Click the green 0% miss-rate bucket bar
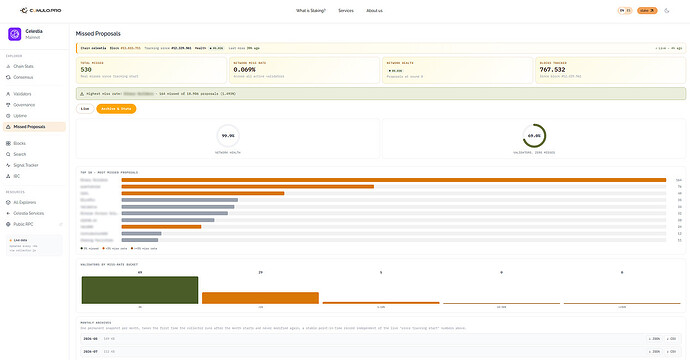This screenshot has width=690, height=360. coord(140,290)
